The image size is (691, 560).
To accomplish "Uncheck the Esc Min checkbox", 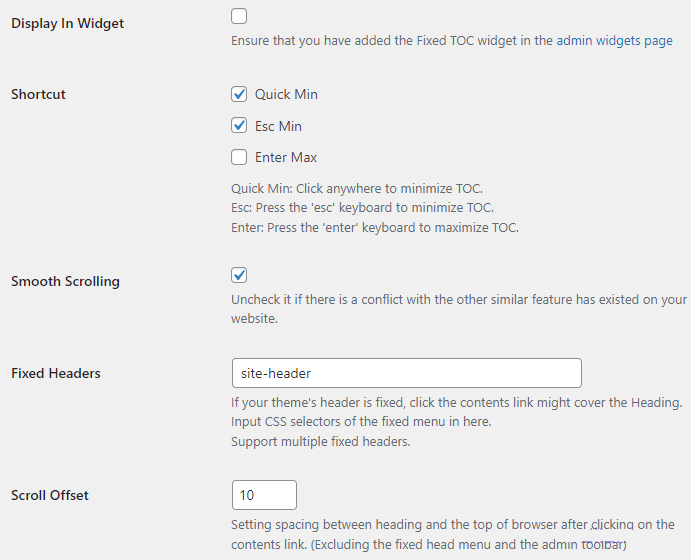I will pos(239,126).
